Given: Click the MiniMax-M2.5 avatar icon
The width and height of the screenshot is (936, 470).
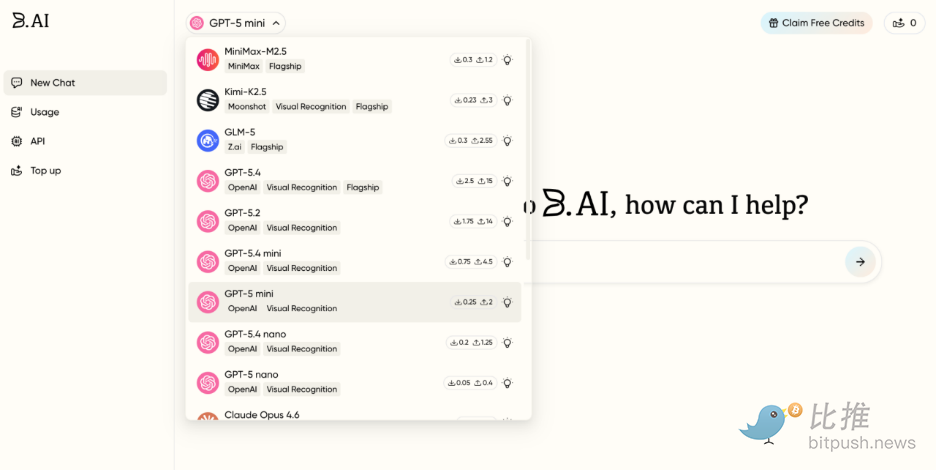Looking at the screenshot, I should click(208, 60).
